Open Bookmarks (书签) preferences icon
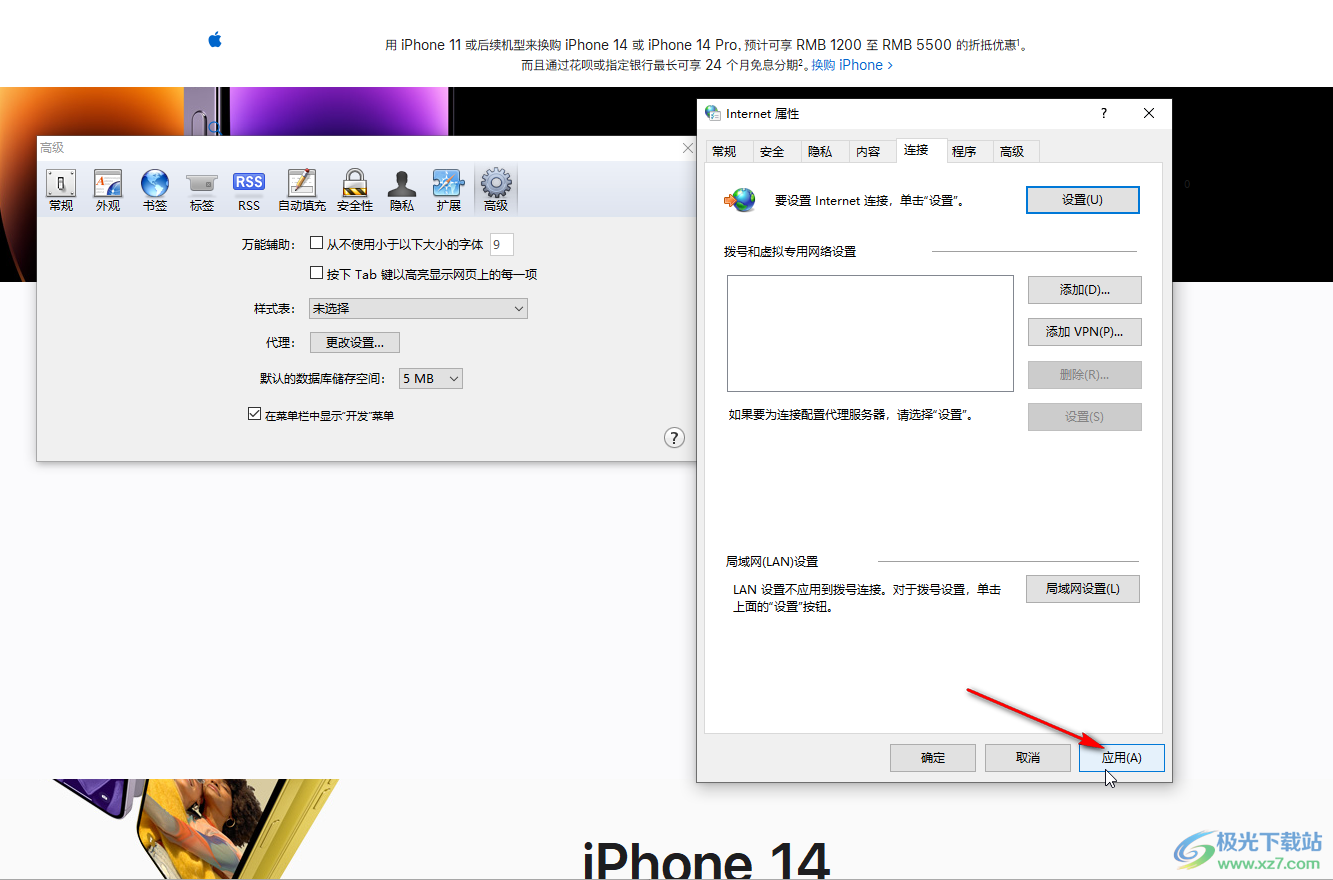This screenshot has width=1333, height=880. tap(155, 190)
